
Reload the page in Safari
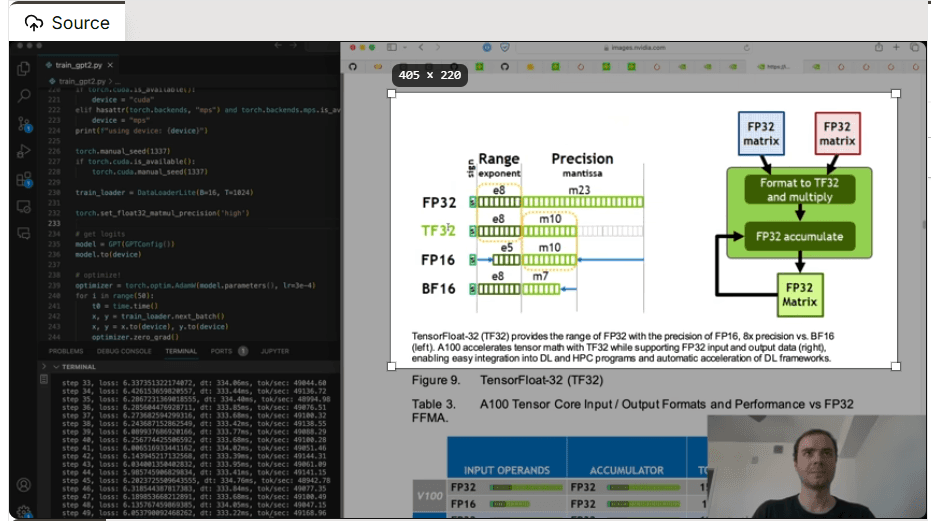(746, 48)
